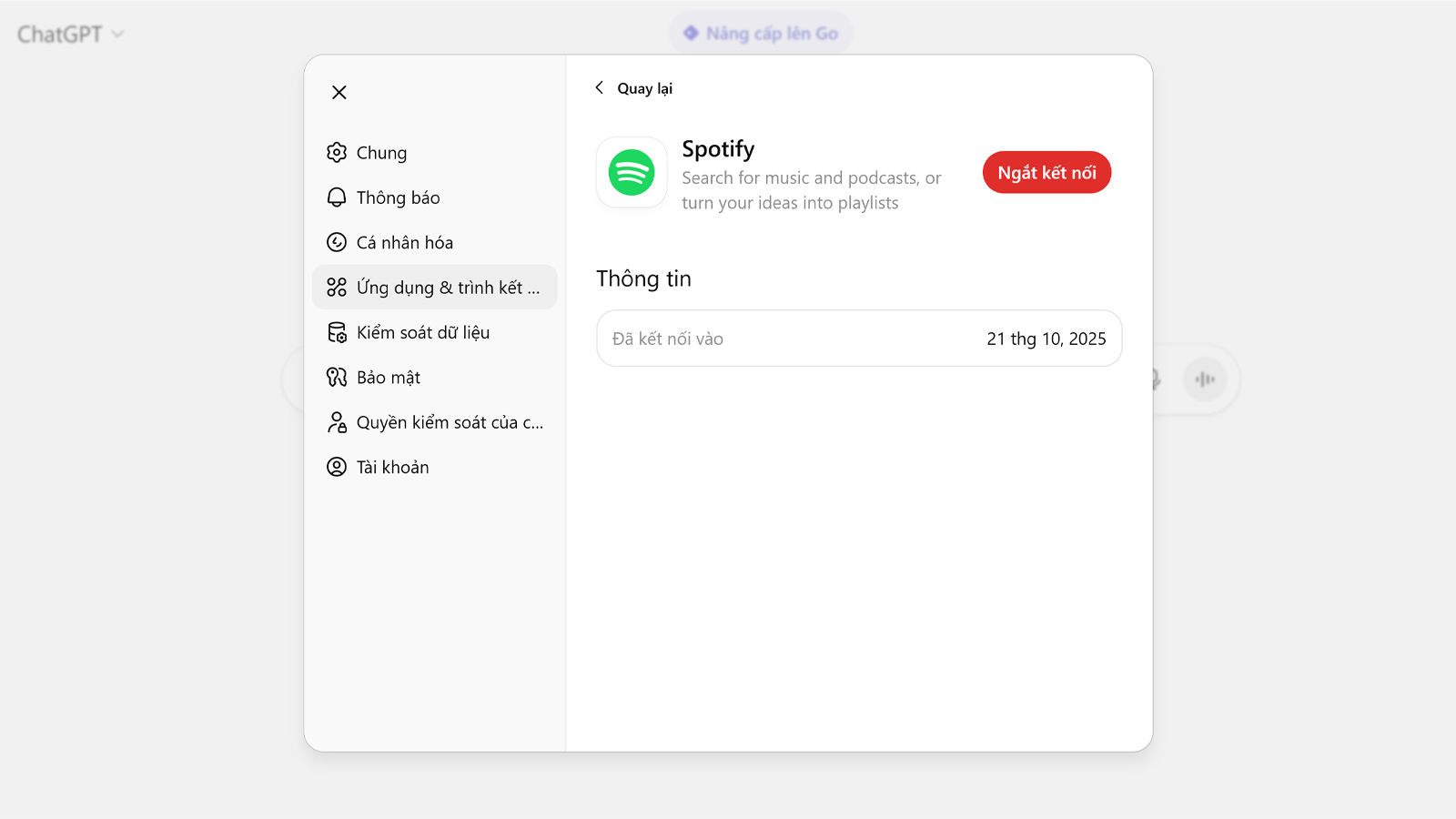Image resolution: width=1456 pixels, height=819 pixels.
Task: Click the Spotify app logo
Action: click(x=632, y=173)
